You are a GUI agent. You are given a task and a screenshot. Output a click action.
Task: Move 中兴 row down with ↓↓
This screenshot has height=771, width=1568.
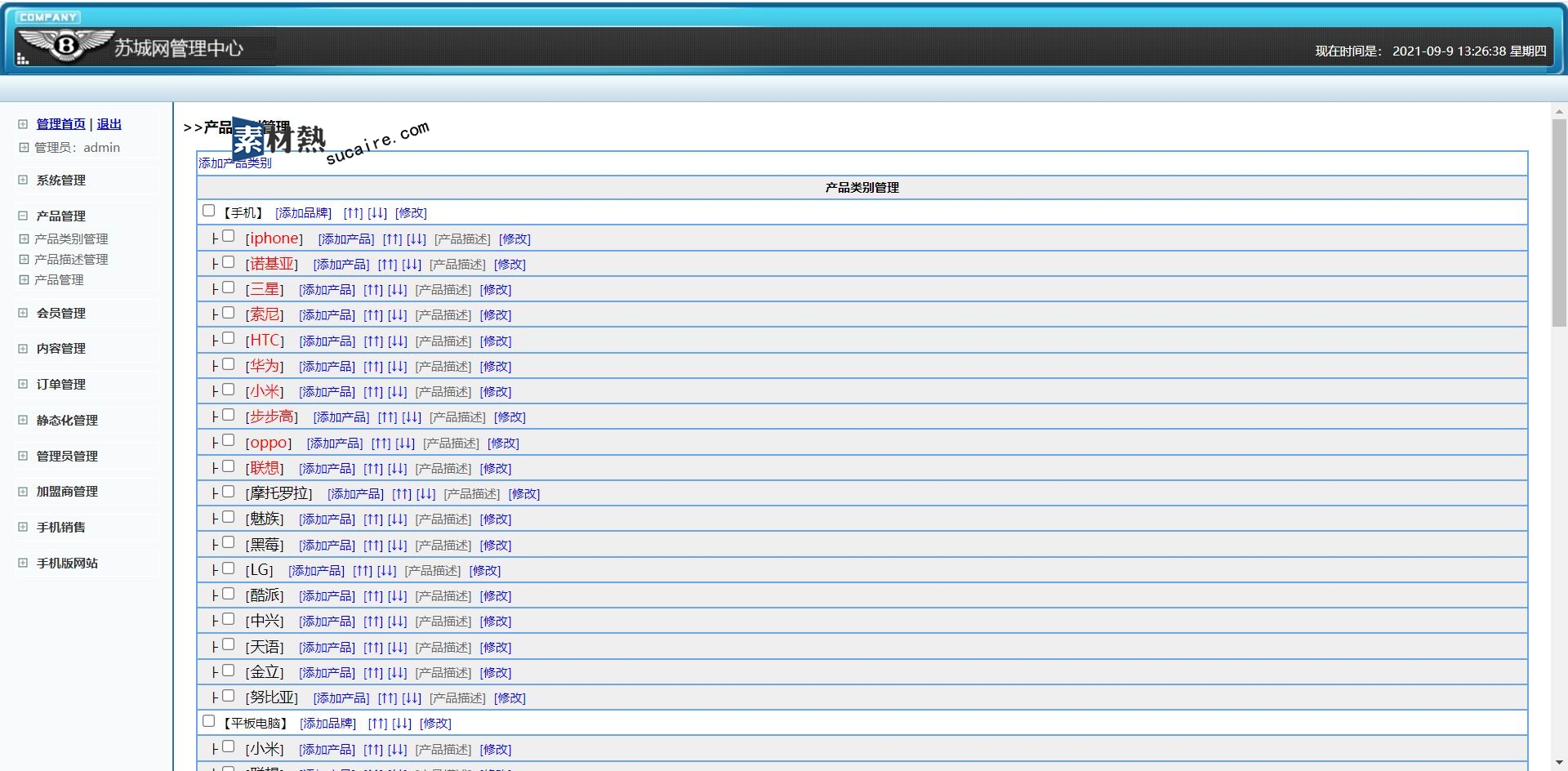(x=398, y=622)
